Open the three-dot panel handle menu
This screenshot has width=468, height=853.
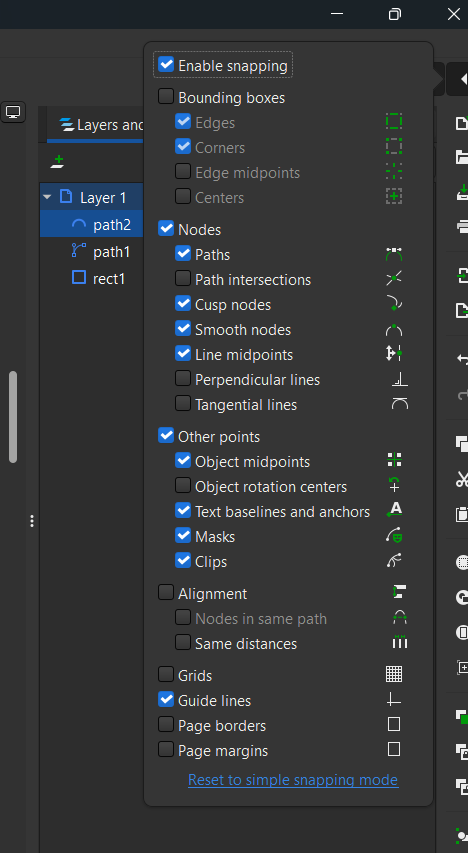point(32,521)
